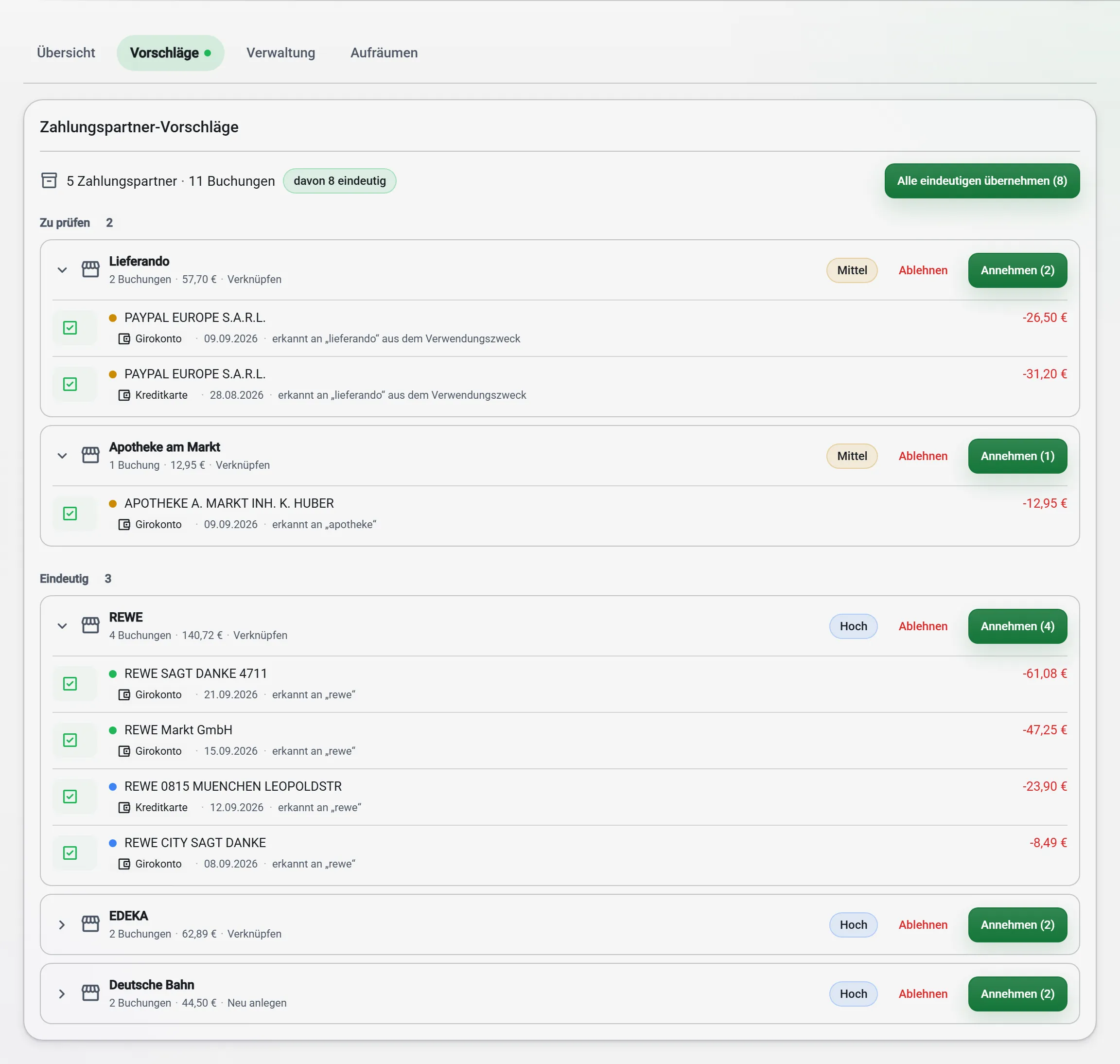Switch to the Übersicht tab
This screenshot has height=1064, width=1120.
click(x=66, y=53)
